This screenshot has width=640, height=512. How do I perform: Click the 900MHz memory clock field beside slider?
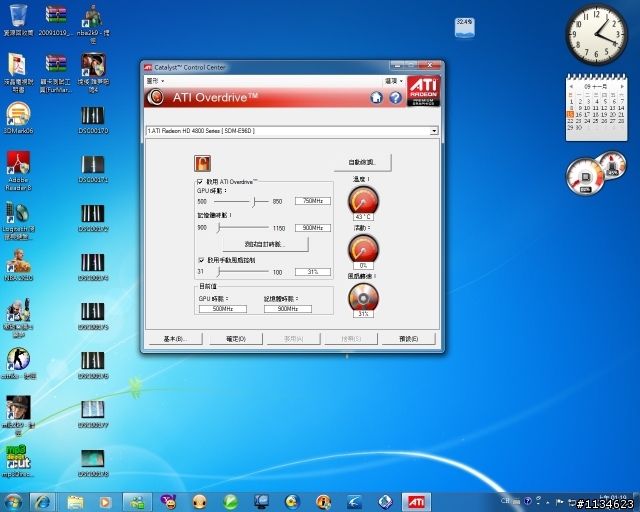(x=313, y=228)
